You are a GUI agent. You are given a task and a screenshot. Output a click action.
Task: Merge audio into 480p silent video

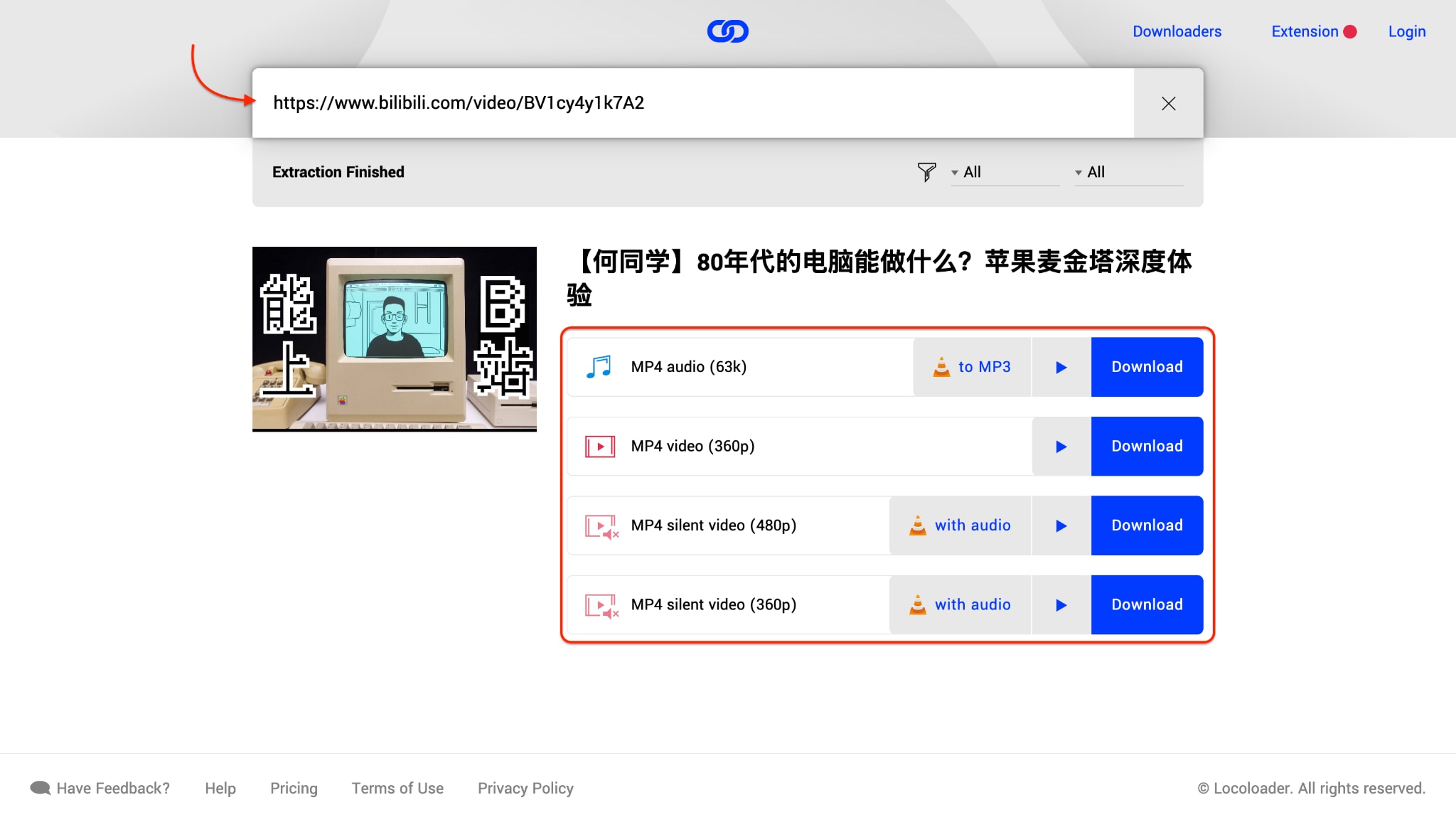960,525
